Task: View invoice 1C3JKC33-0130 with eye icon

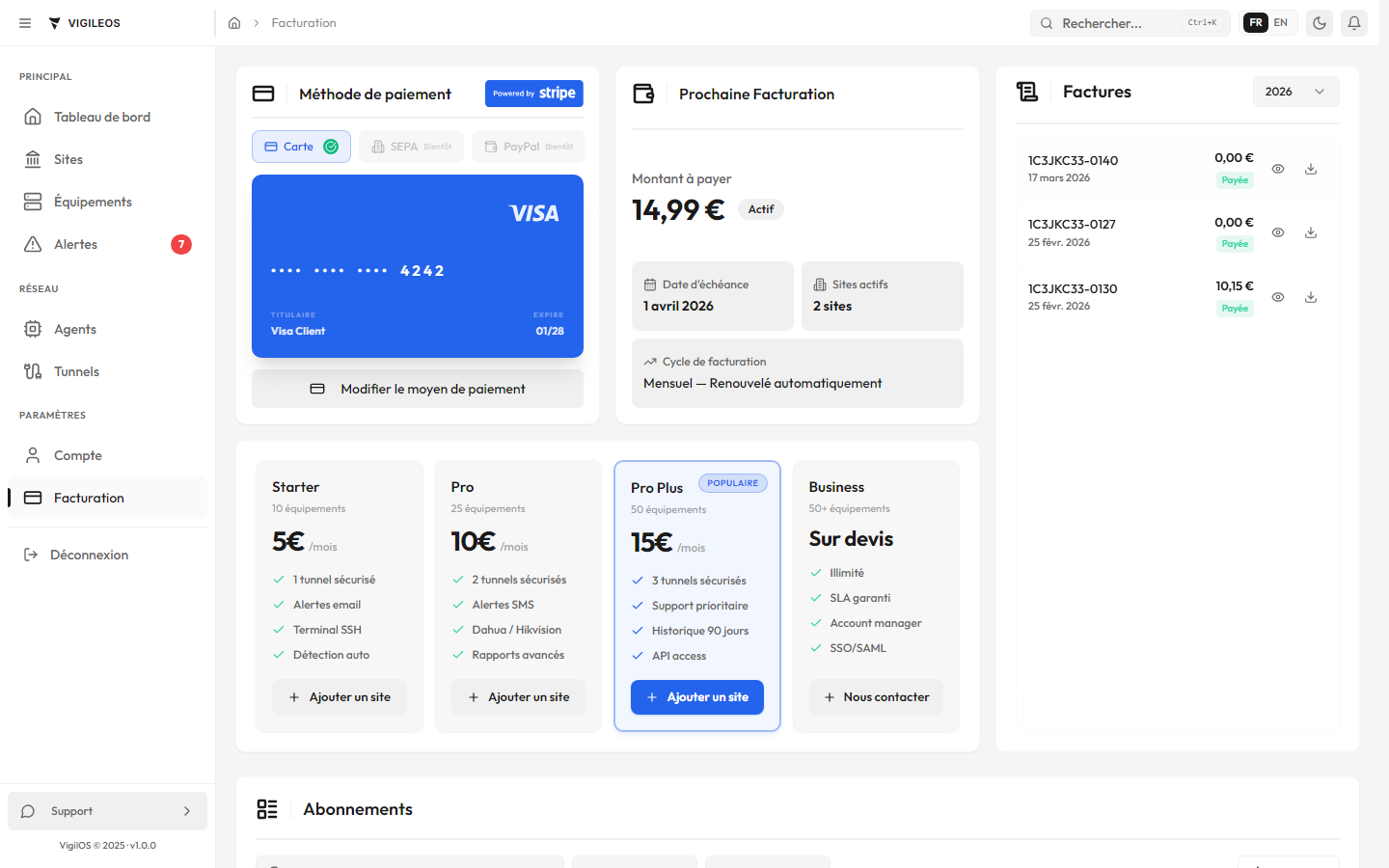Action: pyautogui.click(x=1278, y=297)
